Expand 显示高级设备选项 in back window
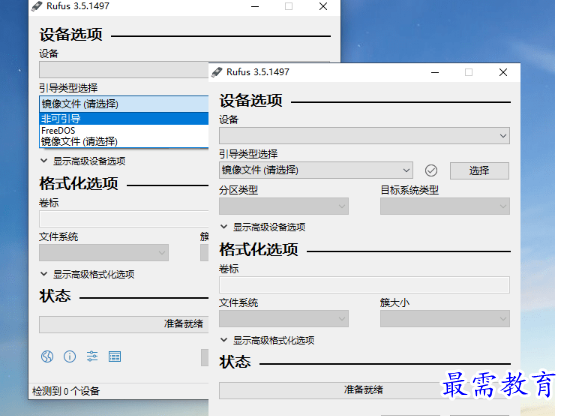564x416 pixels. coord(83,161)
